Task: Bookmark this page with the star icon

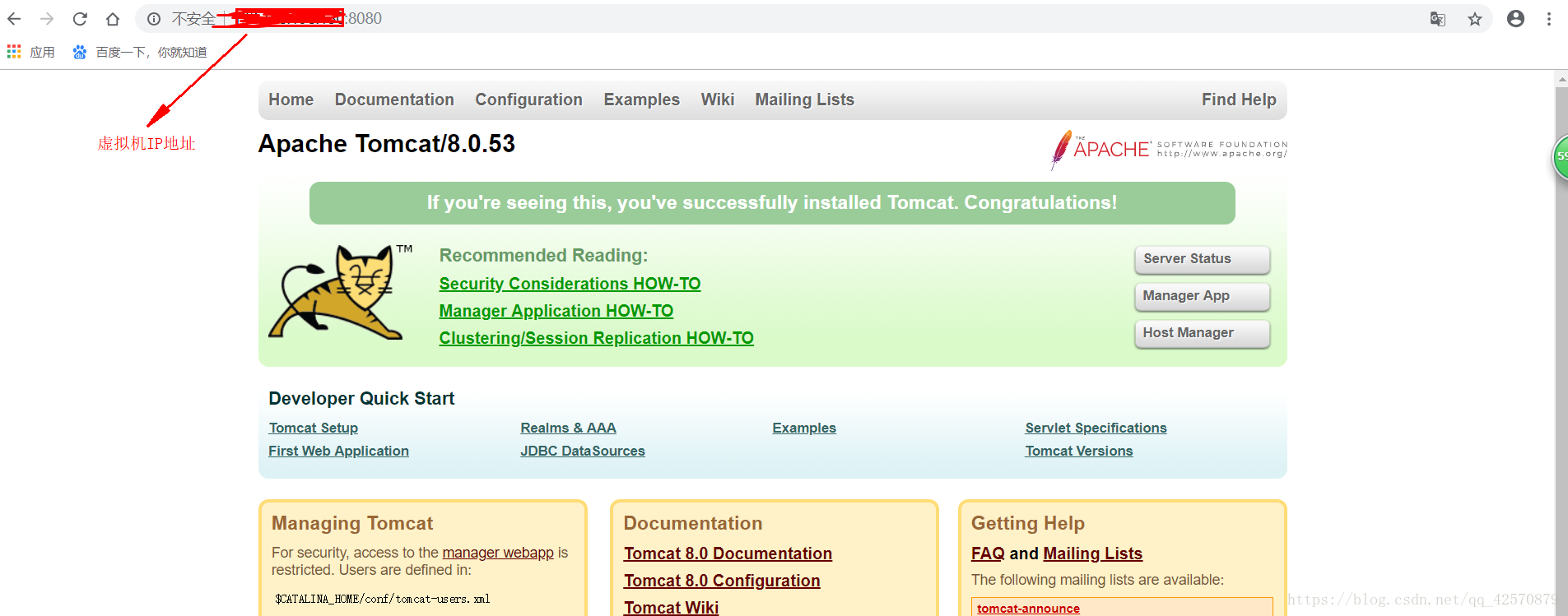Action: click(1475, 19)
